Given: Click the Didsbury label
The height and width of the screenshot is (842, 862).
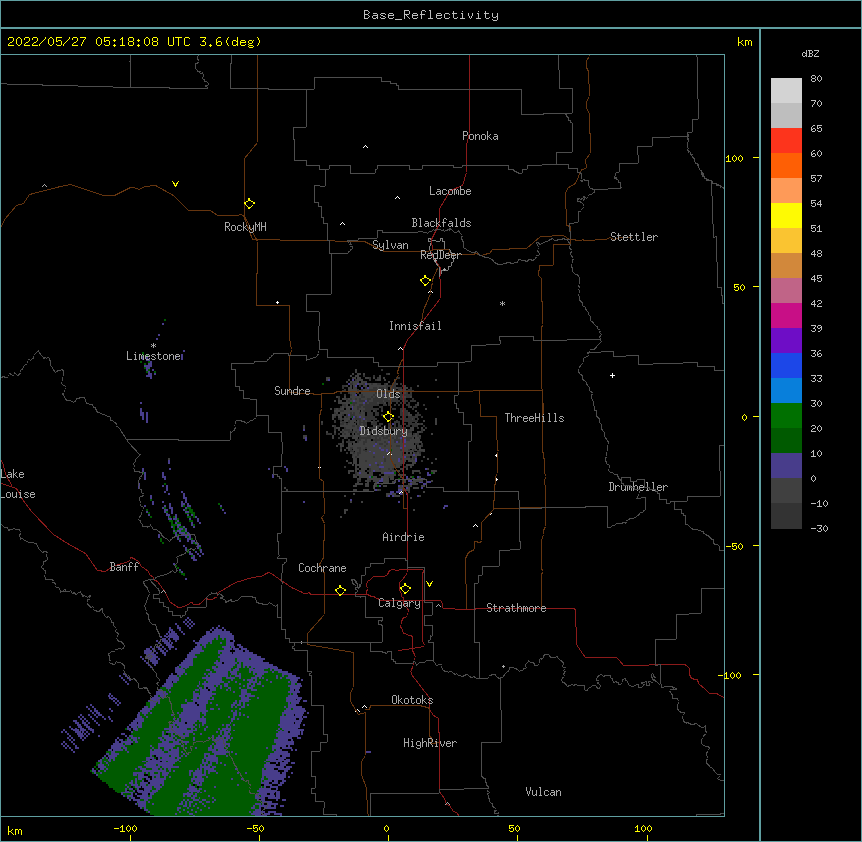Looking at the screenshot, I should [x=384, y=431].
